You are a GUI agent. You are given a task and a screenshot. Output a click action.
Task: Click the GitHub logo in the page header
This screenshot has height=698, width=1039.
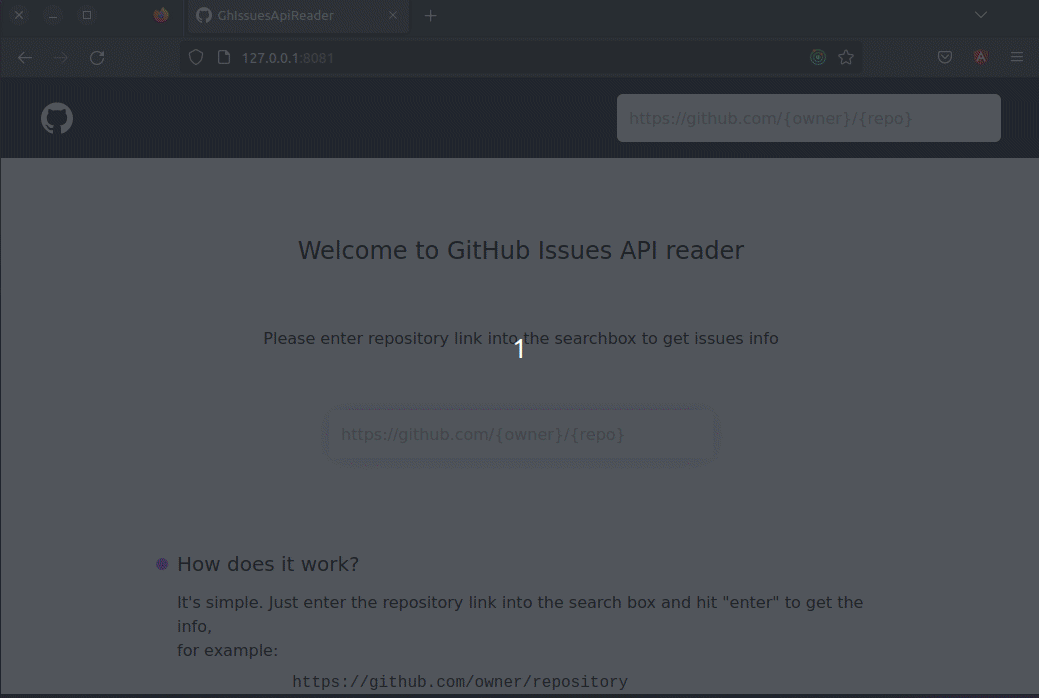(x=56, y=117)
